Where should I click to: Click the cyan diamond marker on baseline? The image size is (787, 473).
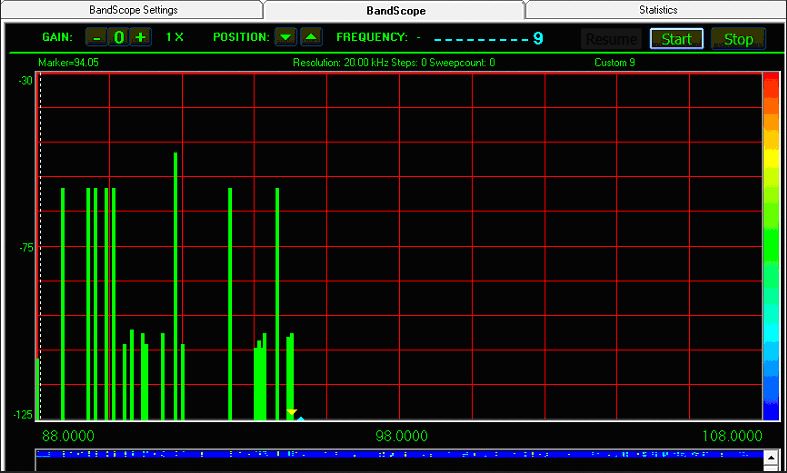coord(300,418)
